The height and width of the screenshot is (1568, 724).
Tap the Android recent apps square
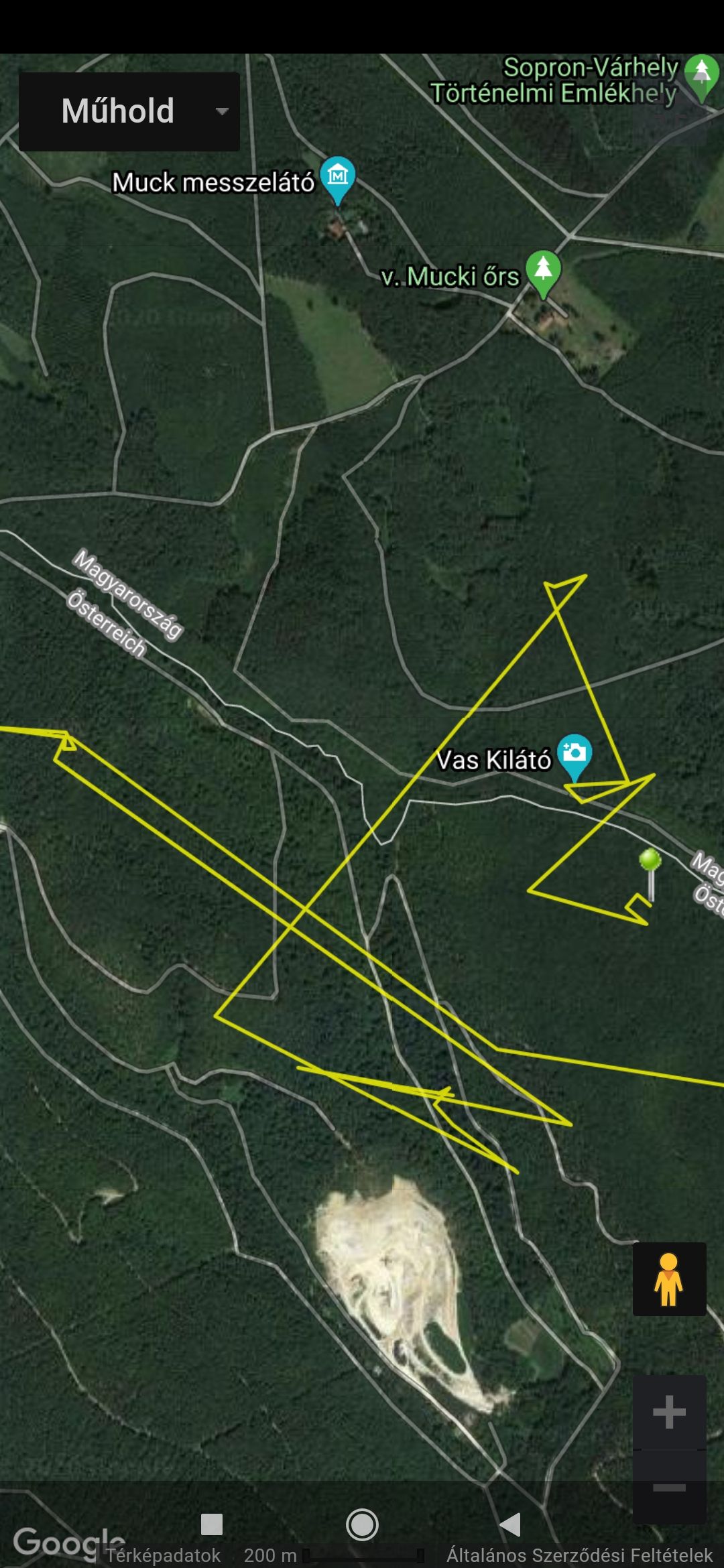tap(212, 1524)
